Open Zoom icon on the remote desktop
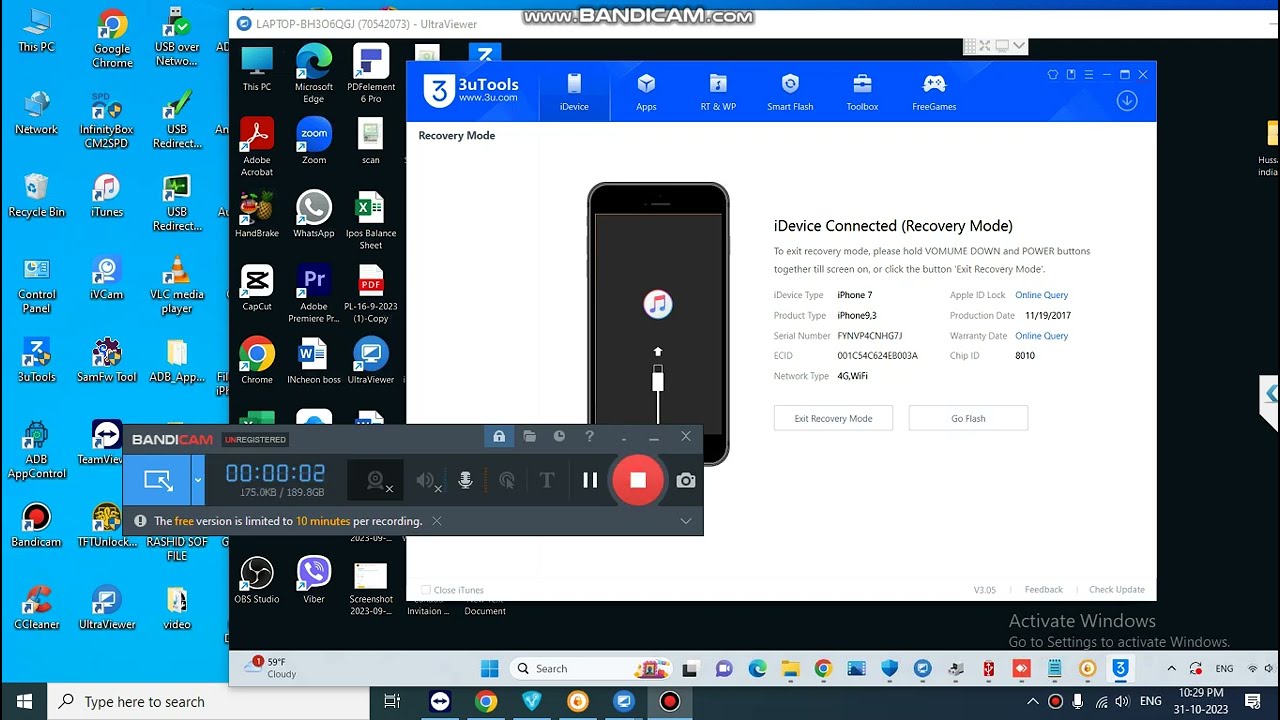The height and width of the screenshot is (720, 1280). [314, 141]
